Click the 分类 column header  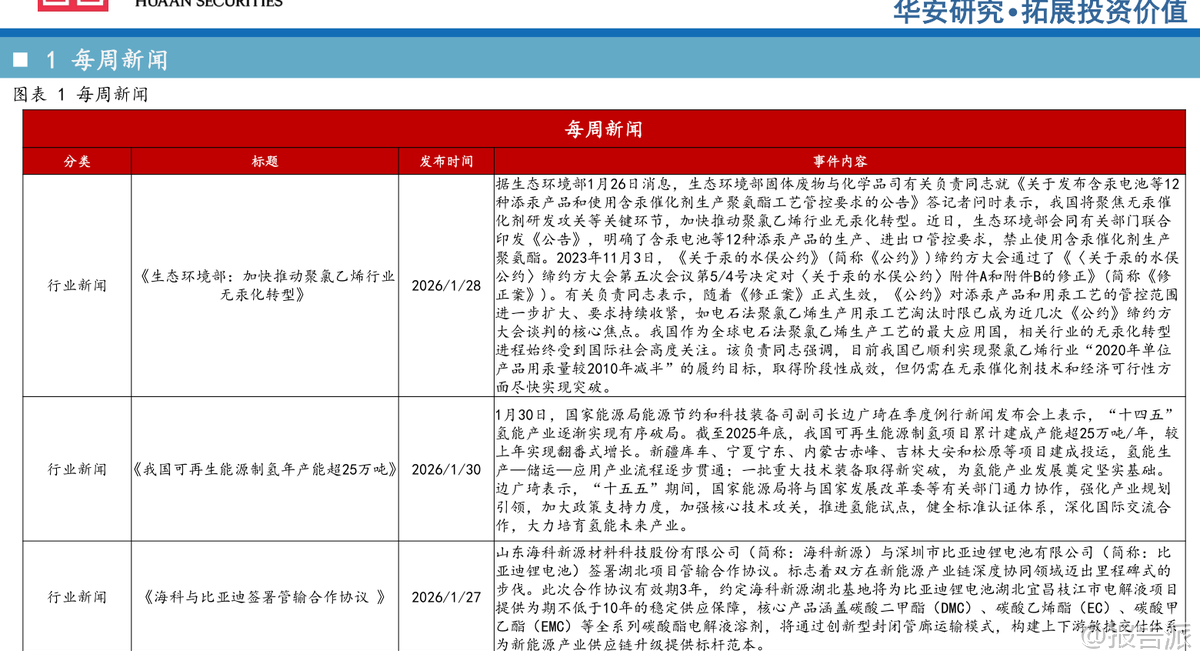(77, 162)
